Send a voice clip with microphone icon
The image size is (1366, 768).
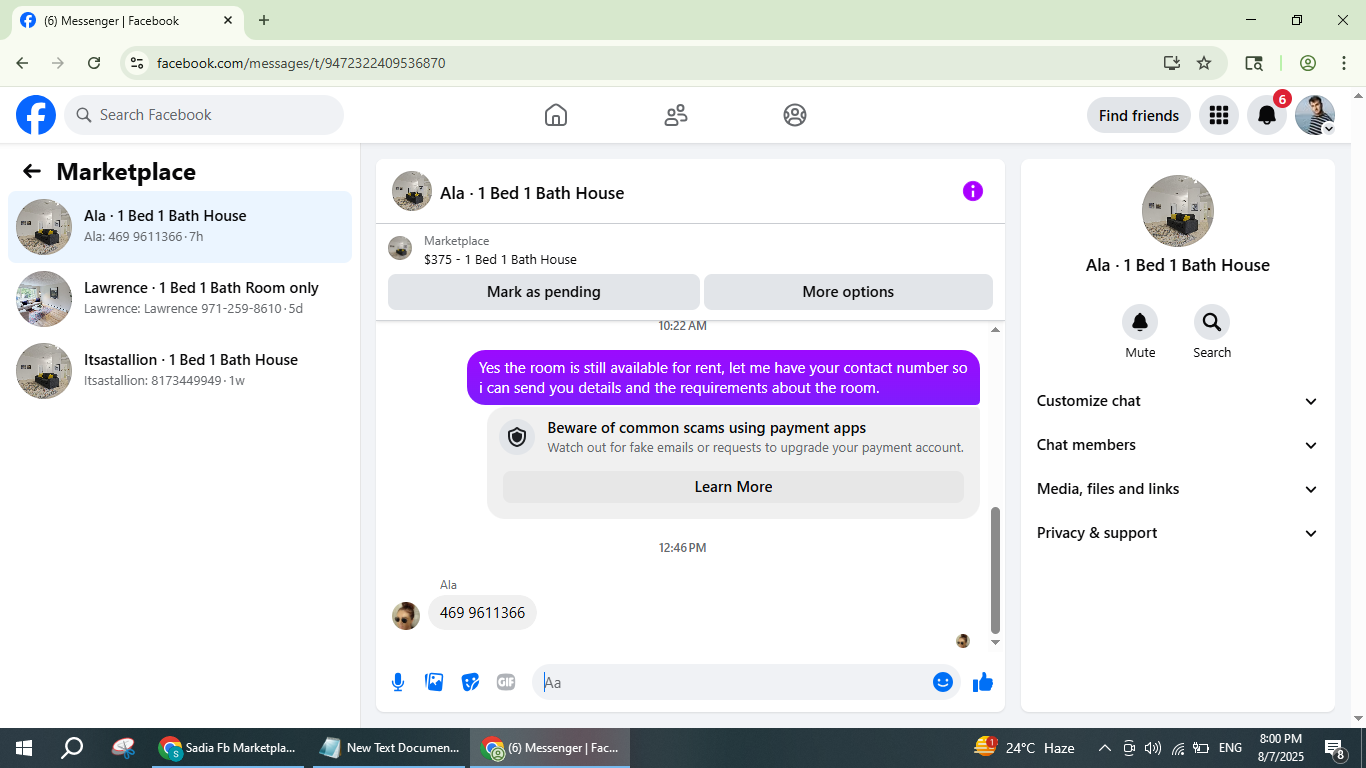point(398,682)
